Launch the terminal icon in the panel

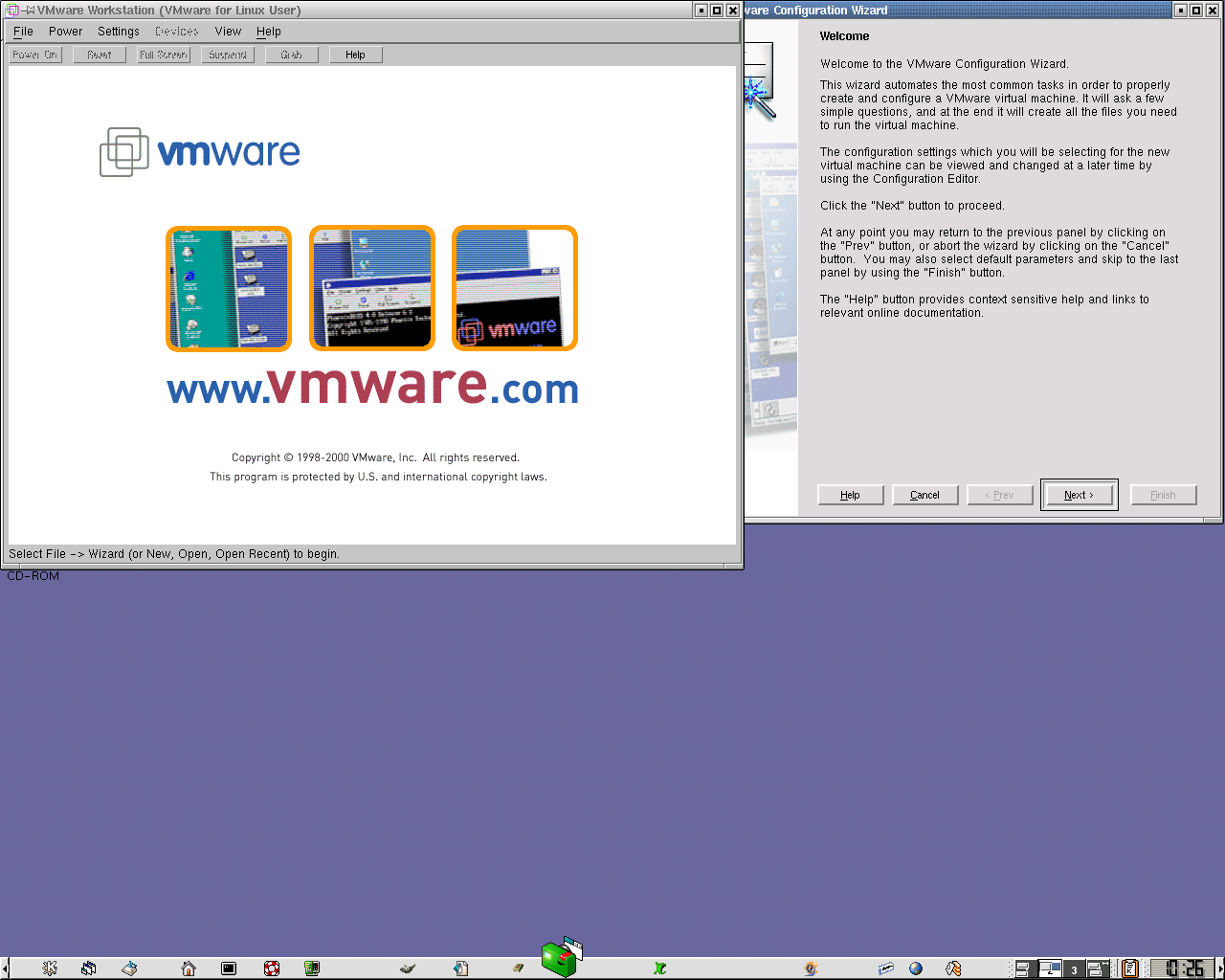click(229, 969)
